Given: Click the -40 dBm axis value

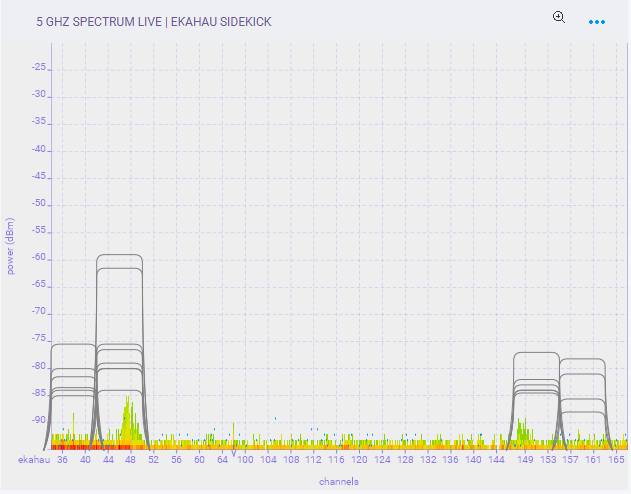Looking at the screenshot, I should pos(39,149).
